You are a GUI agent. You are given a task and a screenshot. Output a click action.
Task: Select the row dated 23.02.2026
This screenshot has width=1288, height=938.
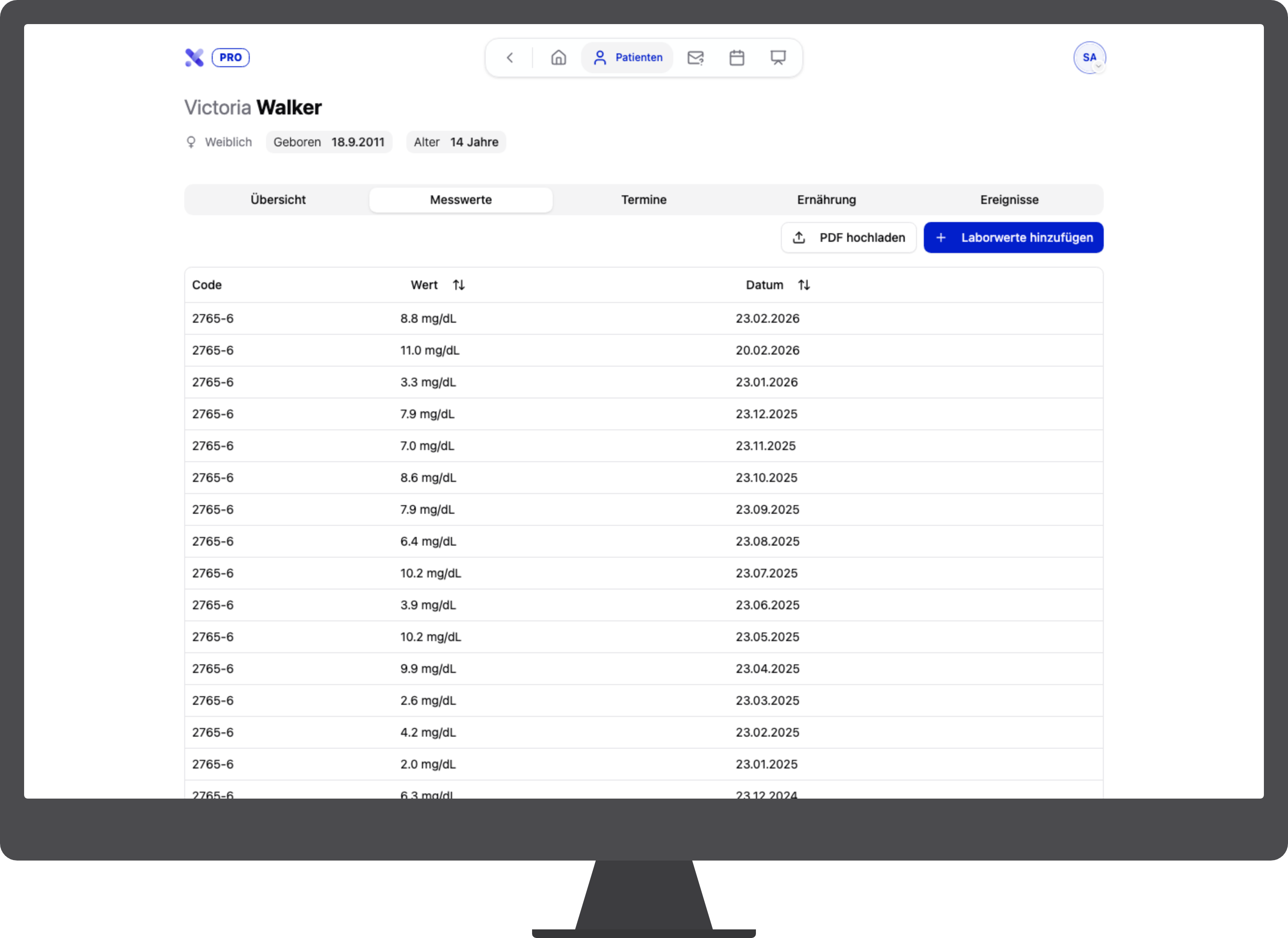click(x=643, y=318)
